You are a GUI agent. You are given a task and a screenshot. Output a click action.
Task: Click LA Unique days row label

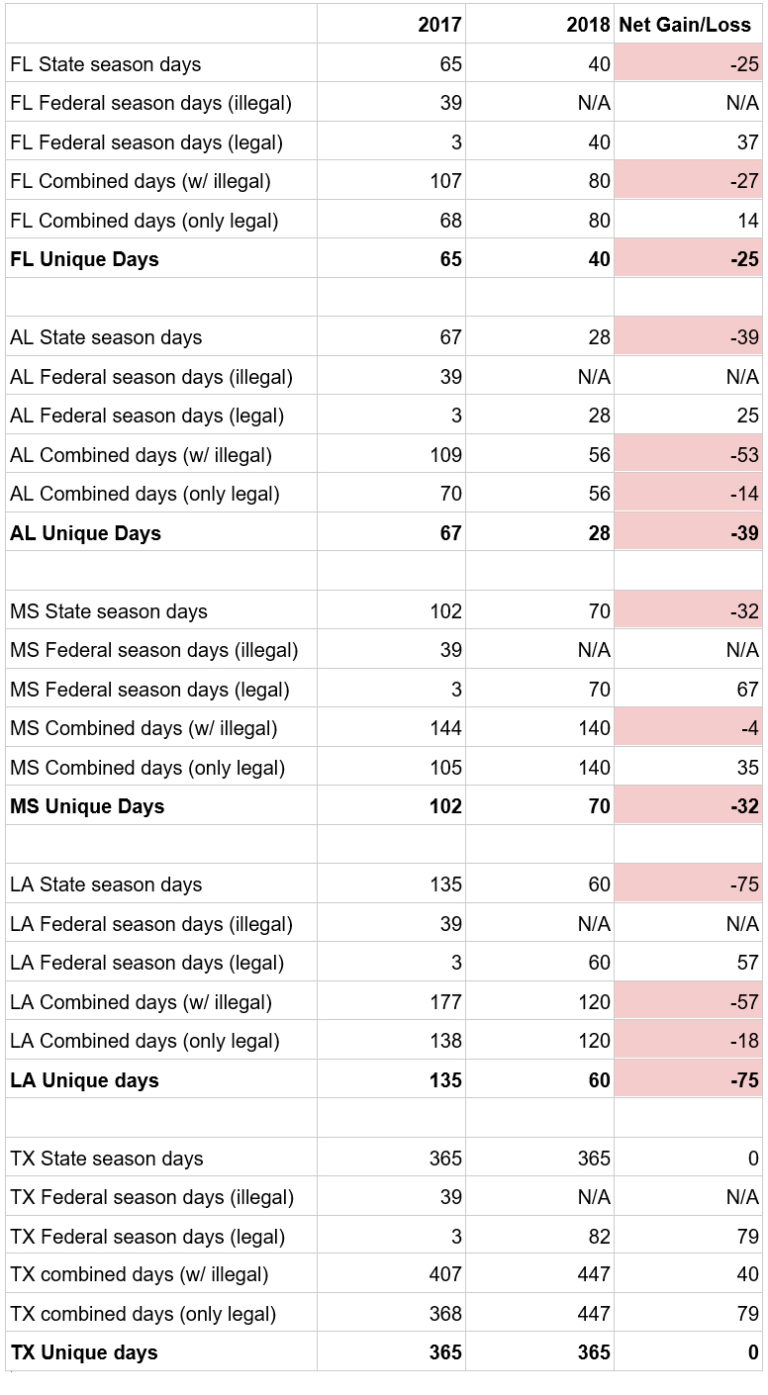click(84, 1080)
